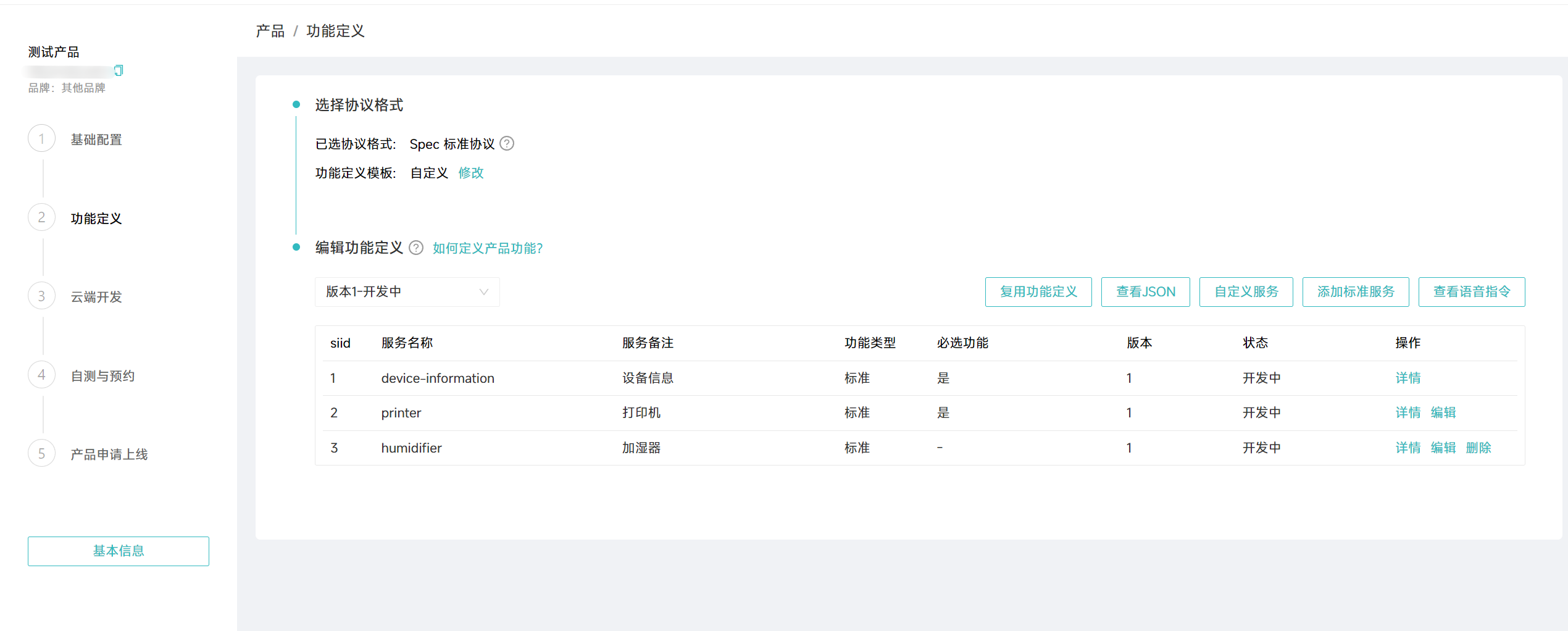Click the 功能定义 breadcrumb item

(336, 31)
